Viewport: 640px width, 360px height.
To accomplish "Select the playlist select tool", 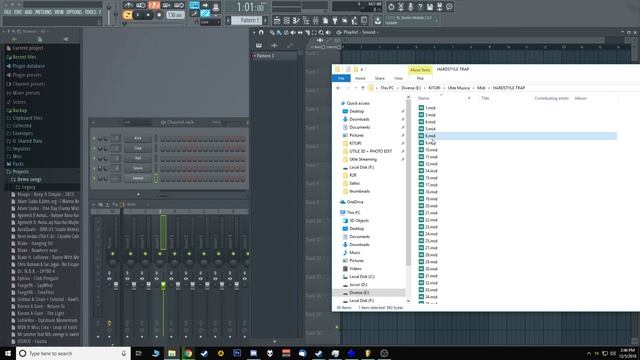I will tap(314, 32).
